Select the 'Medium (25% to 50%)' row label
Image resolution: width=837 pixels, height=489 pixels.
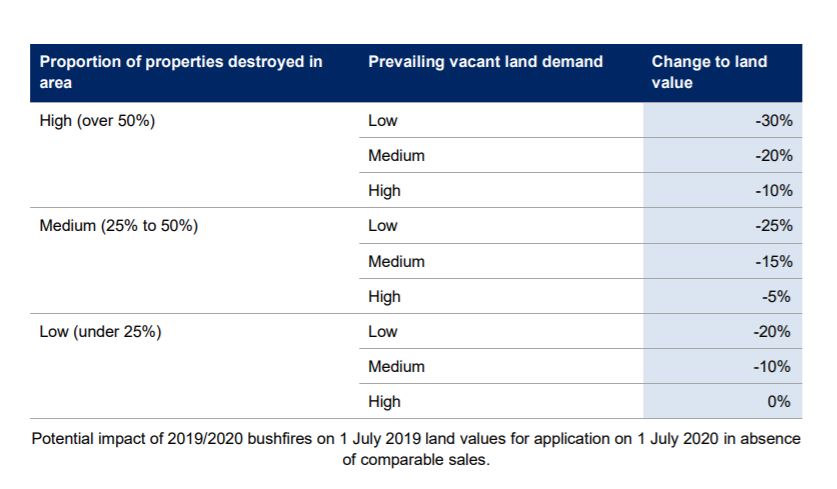(x=119, y=226)
